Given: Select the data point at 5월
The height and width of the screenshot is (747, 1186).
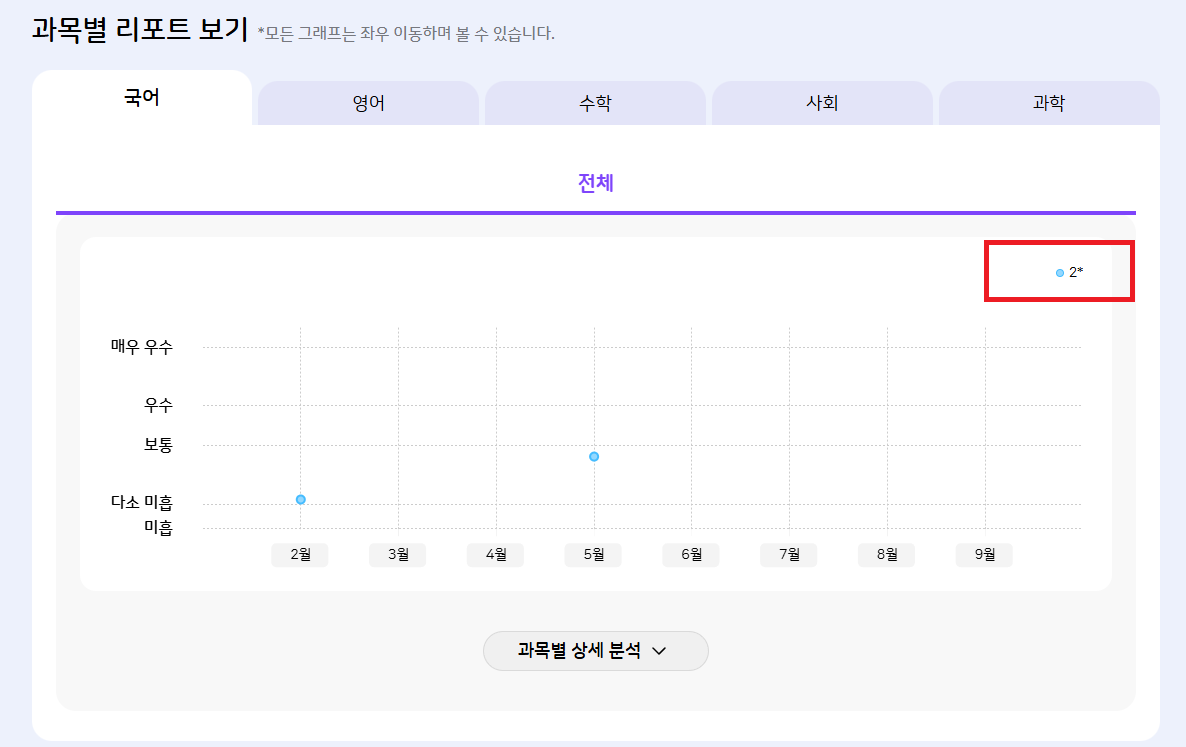Looking at the screenshot, I should [594, 457].
